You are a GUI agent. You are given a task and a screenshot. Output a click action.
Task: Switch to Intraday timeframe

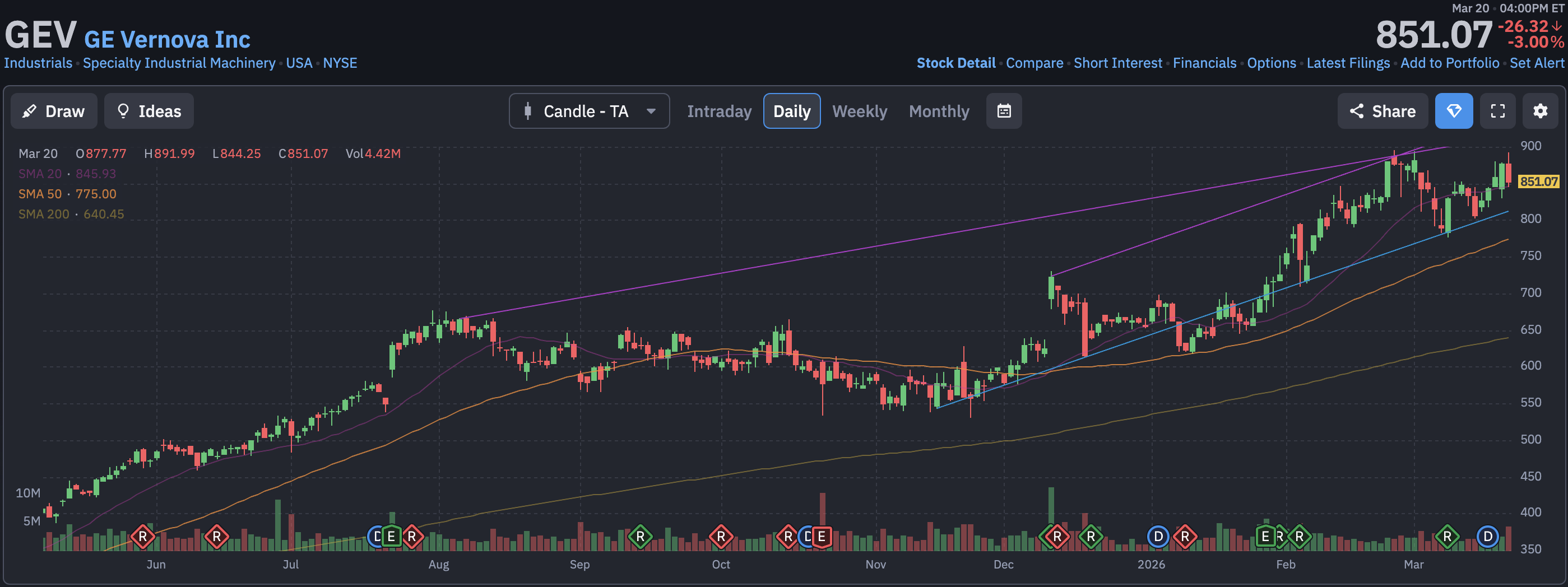tap(719, 111)
